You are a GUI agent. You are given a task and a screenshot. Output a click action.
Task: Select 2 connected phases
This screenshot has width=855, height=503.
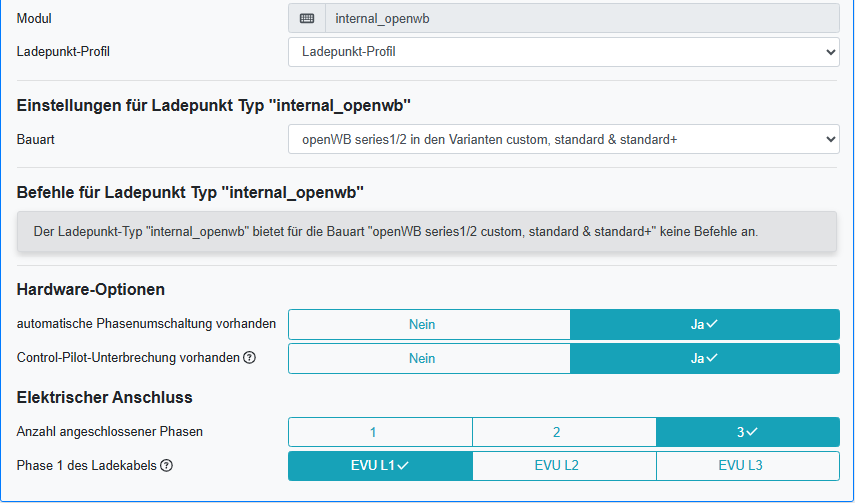(564, 432)
